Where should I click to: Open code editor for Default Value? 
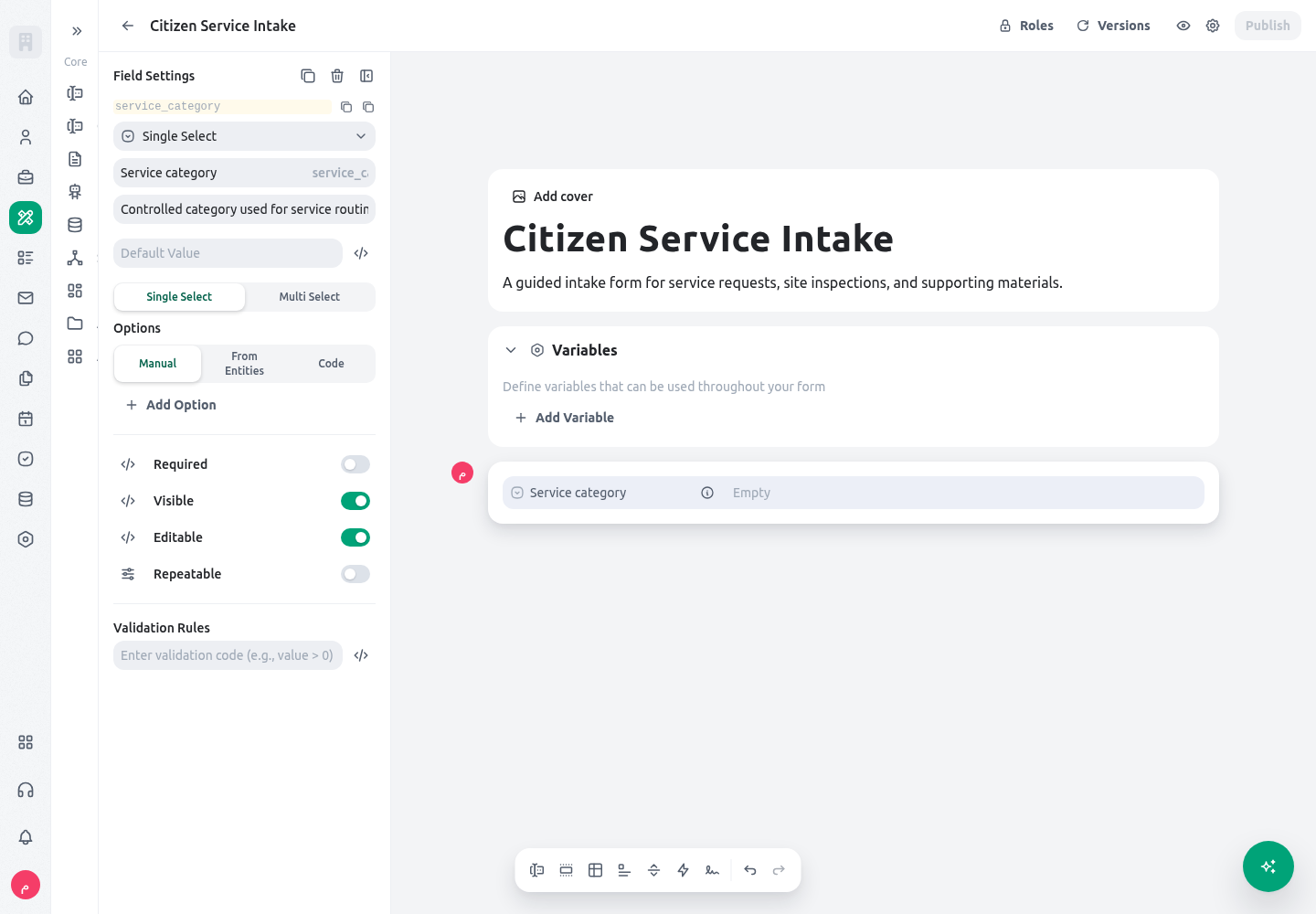pos(361,253)
